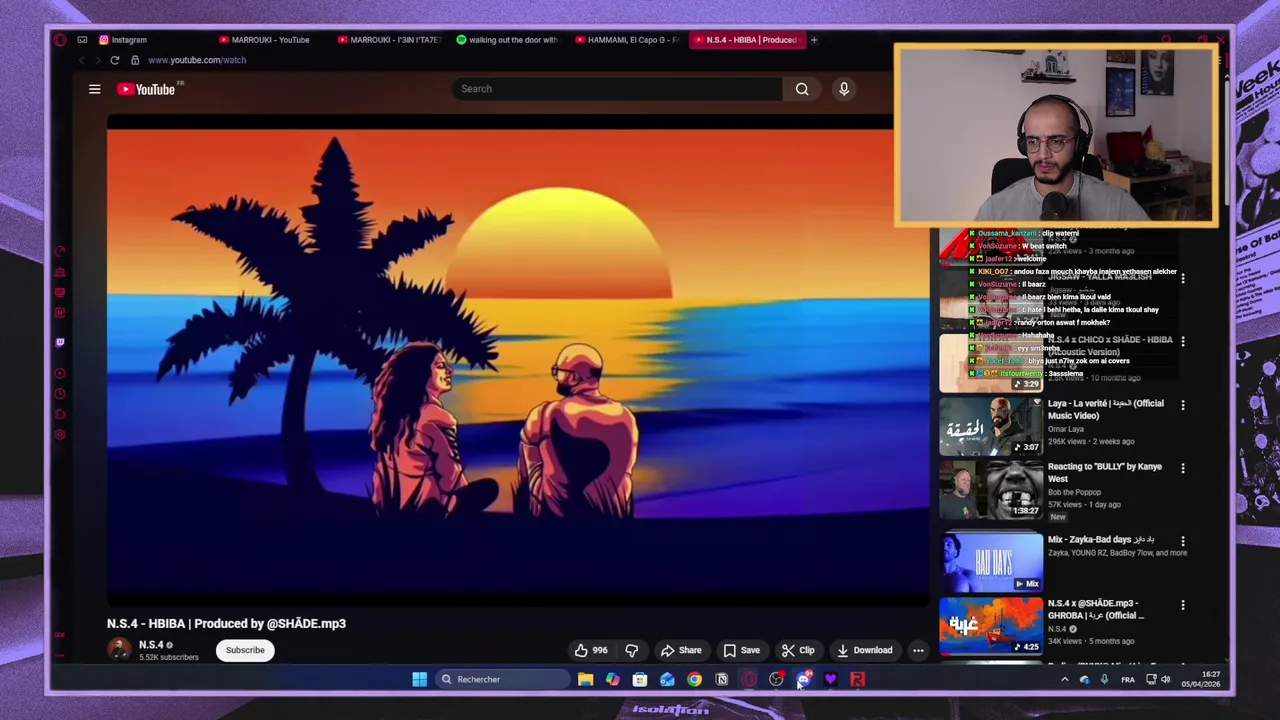Image resolution: width=1280 pixels, height=720 pixels.
Task: Open more actions ellipsis below the video
Action: 918,650
